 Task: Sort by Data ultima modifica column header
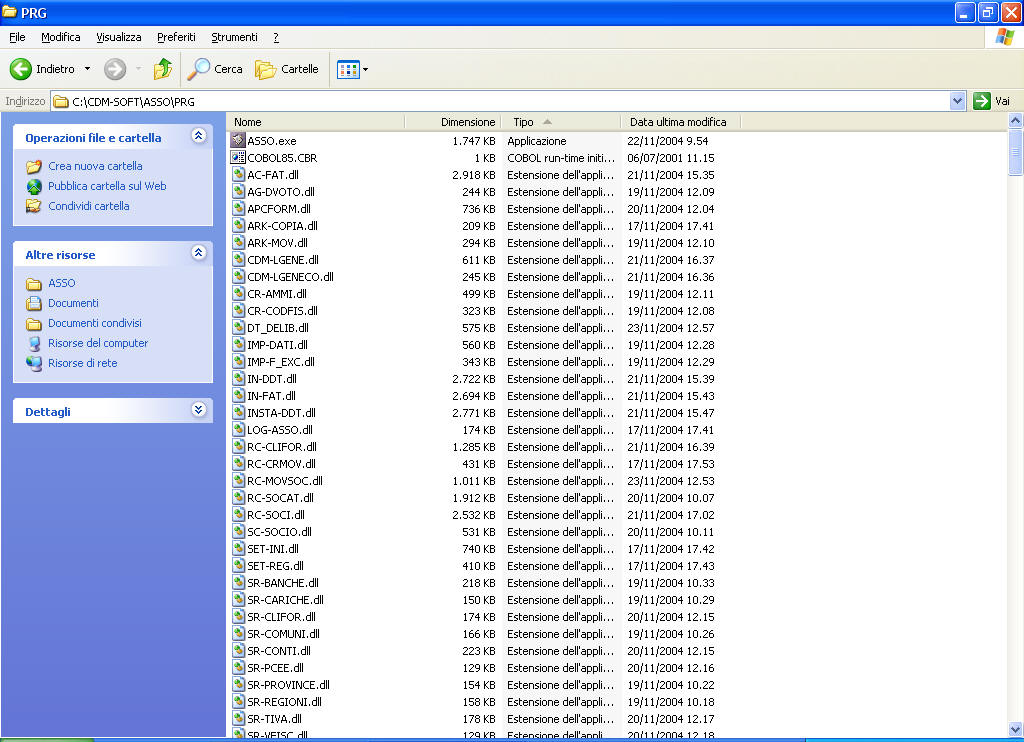[680, 122]
